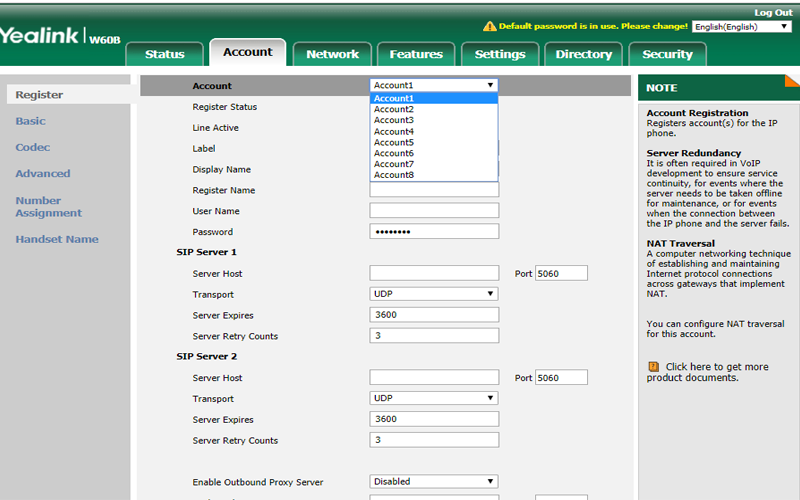Image resolution: width=800 pixels, height=500 pixels.
Task: Expand the Enable Outbound Proxy Server dropdown
Action: [434, 481]
